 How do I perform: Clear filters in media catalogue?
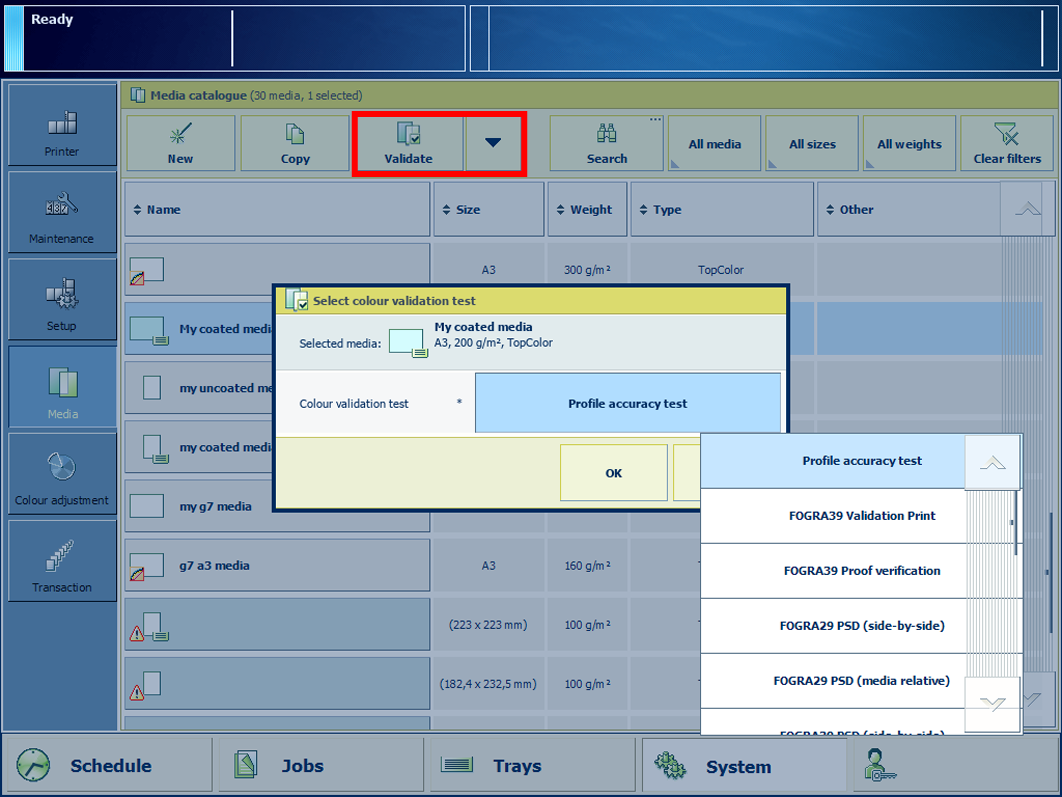point(1006,144)
